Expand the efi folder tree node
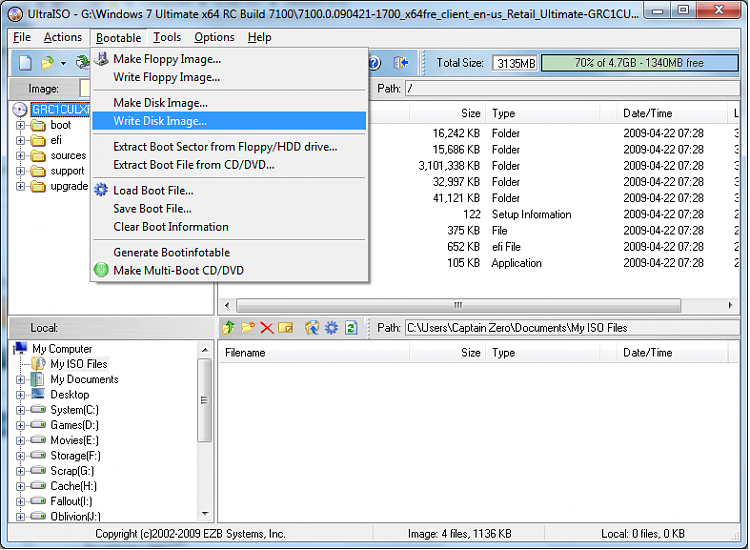 pyautogui.click(x=21, y=141)
